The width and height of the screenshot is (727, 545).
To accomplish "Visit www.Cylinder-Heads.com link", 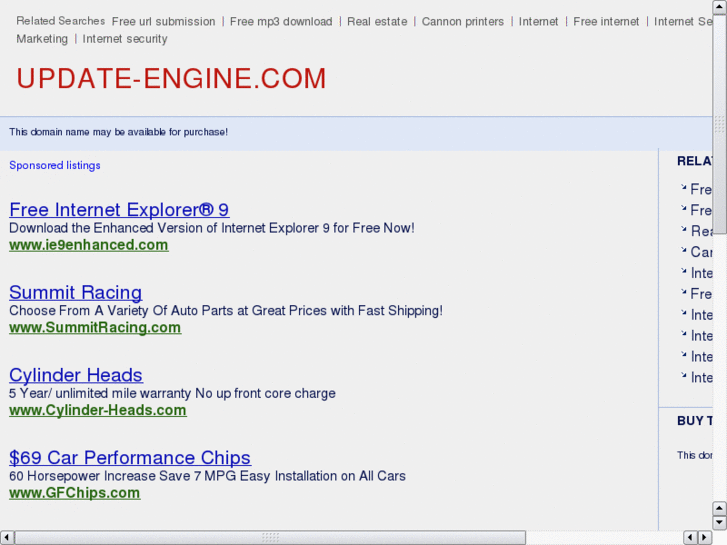I will click(98, 410).
